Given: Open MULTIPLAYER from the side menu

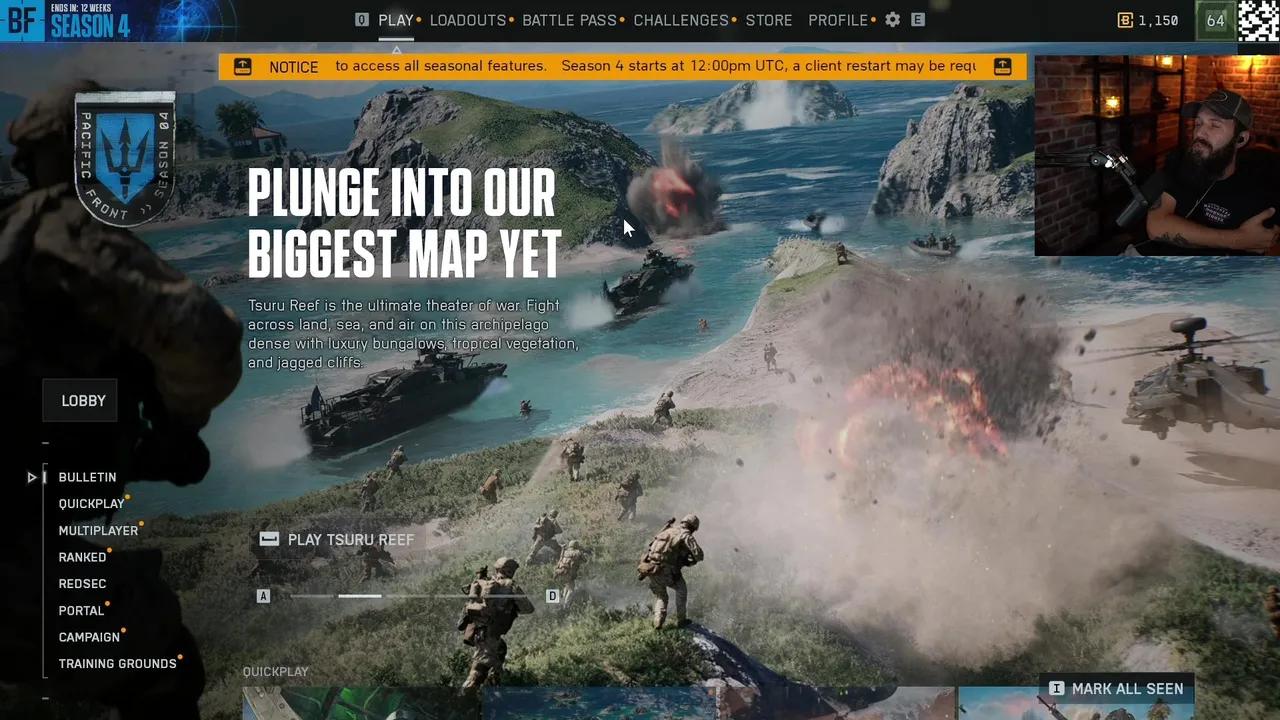Looking at the screenshot, I should (98, 531).
